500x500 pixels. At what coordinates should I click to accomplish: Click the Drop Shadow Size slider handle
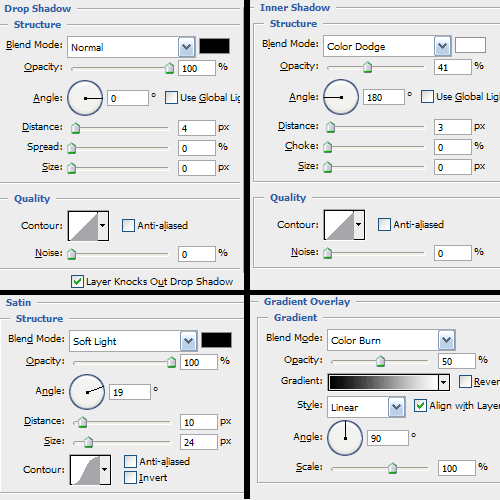click(72, 168)
